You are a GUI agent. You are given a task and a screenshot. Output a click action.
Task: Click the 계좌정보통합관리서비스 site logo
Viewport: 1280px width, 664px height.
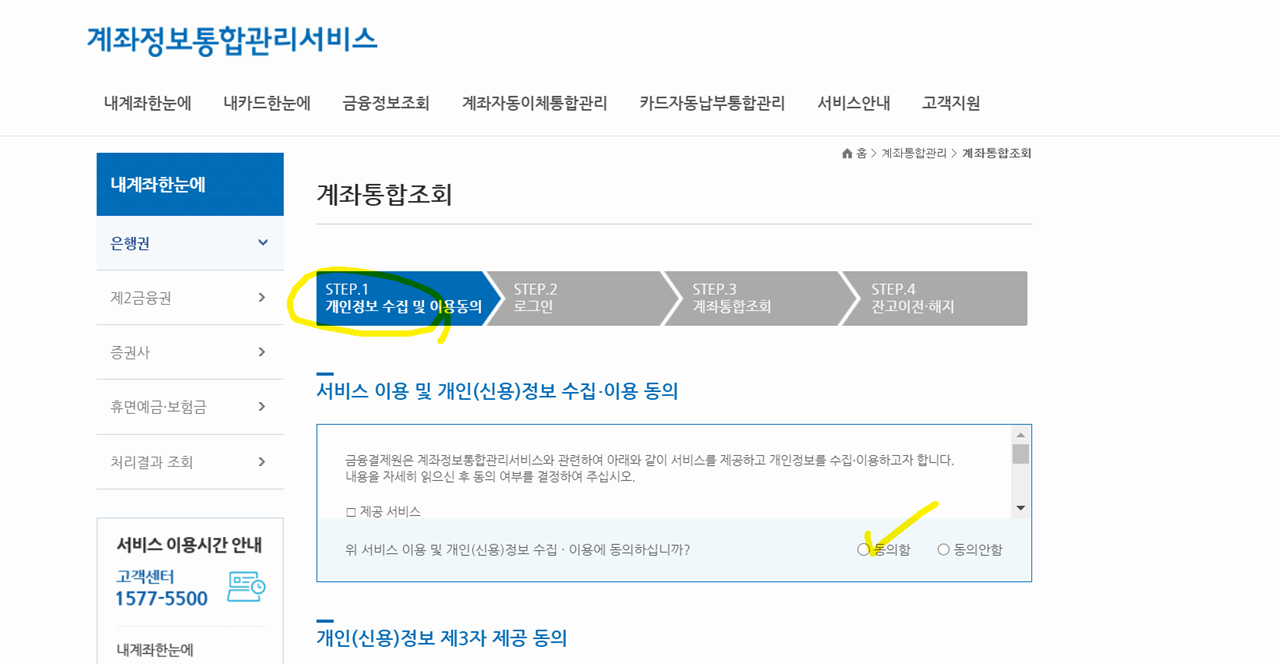[232, 39]
